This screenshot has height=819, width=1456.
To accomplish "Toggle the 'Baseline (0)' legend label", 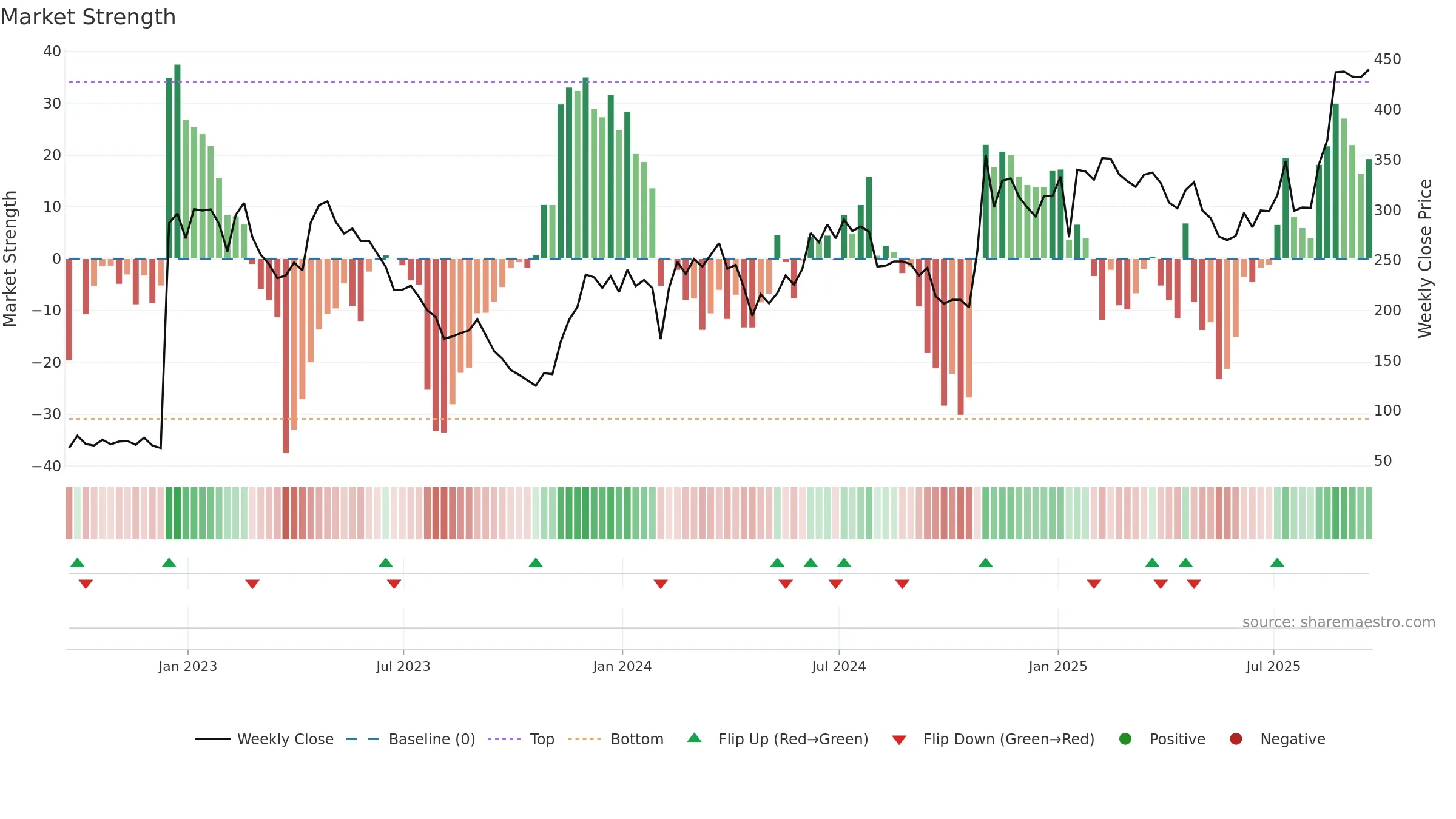I will [432, 739].
